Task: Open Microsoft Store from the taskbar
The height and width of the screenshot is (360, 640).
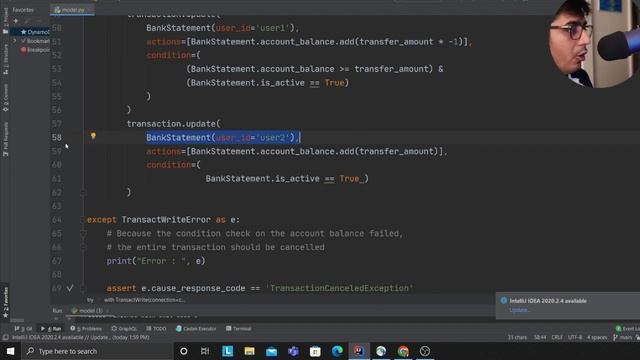Action: [315, 351]
